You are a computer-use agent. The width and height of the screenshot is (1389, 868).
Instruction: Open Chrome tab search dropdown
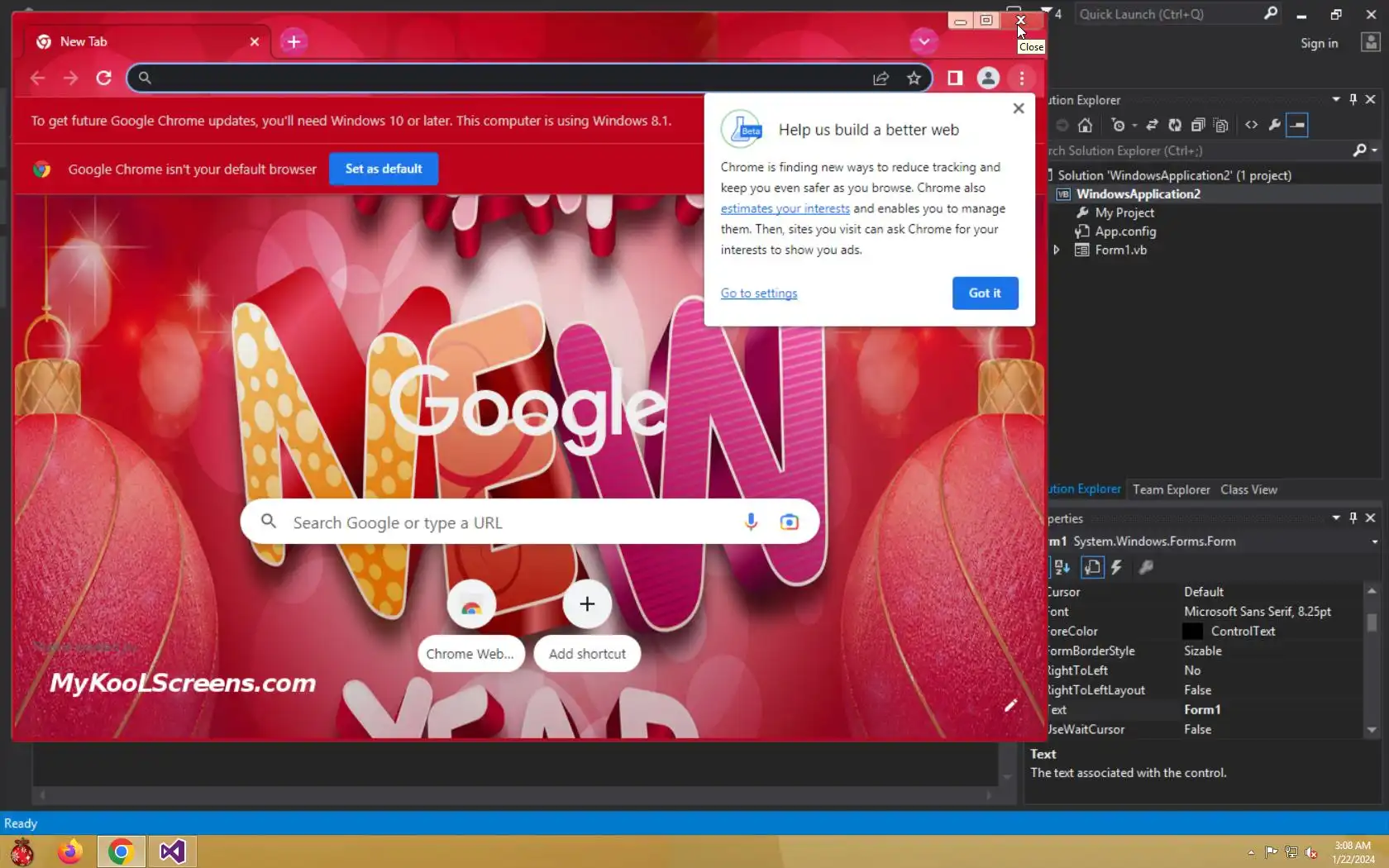(924, 41)
